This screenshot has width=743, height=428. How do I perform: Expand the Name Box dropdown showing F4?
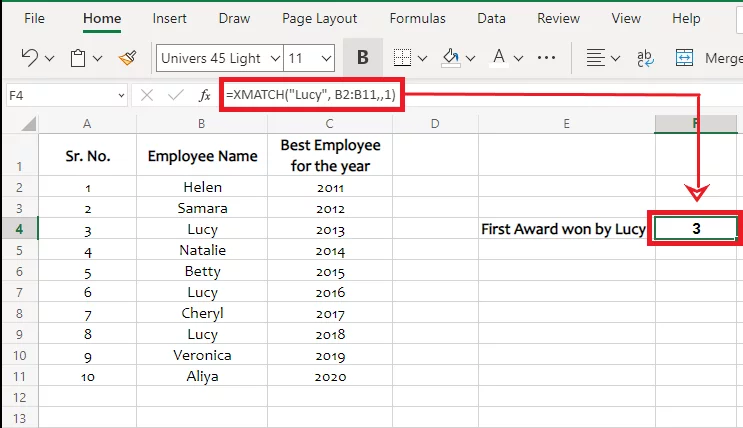(x=121, y=96)
